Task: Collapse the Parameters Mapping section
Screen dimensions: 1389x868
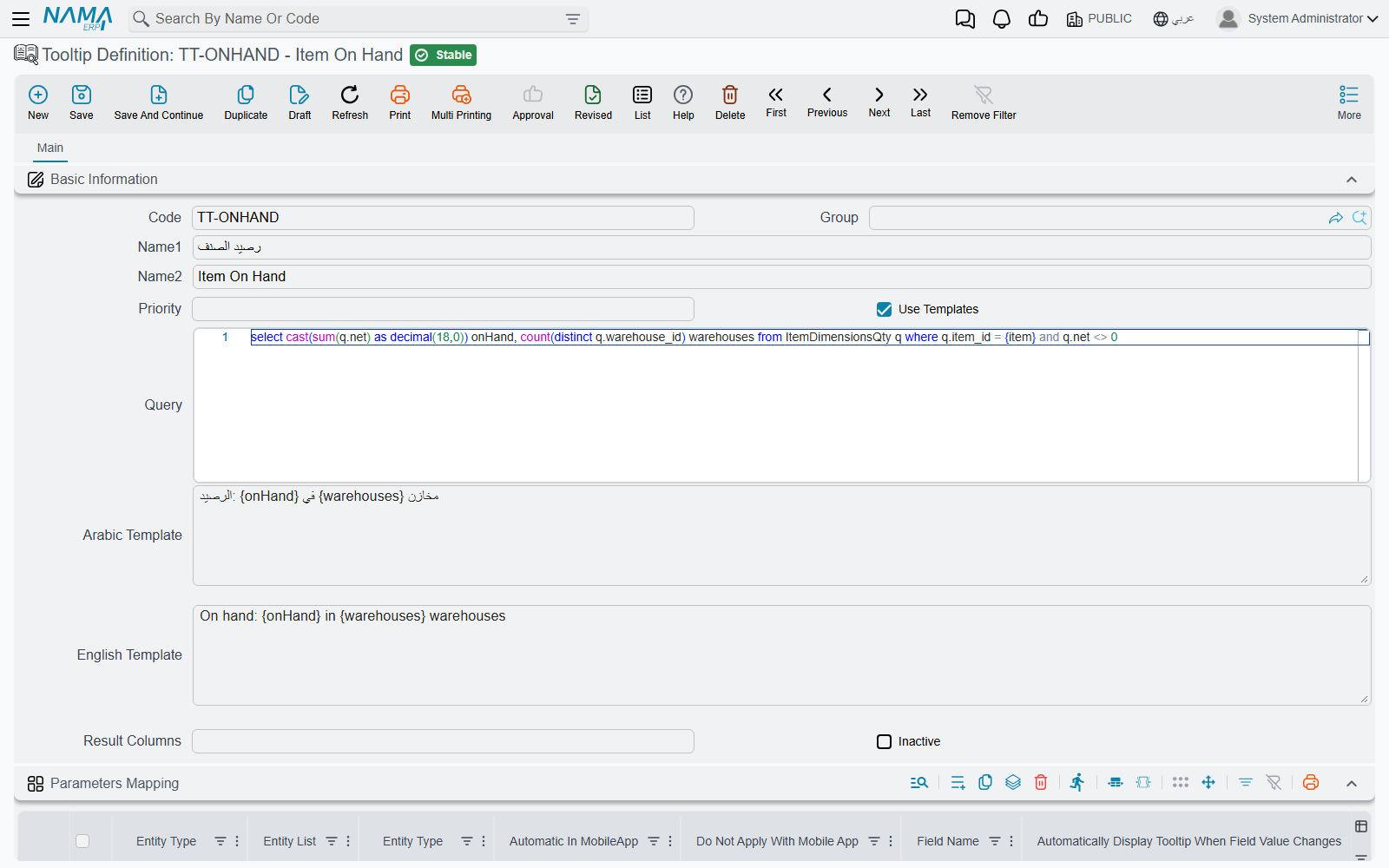Action: pyautogui.click(x=1352, y=784)
